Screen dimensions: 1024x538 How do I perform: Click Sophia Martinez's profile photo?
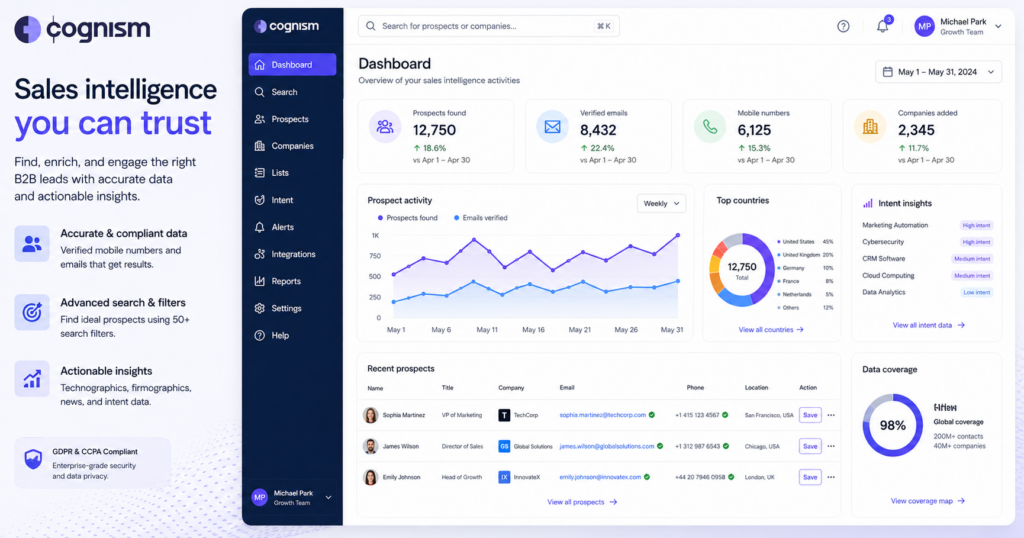[370, 415]
